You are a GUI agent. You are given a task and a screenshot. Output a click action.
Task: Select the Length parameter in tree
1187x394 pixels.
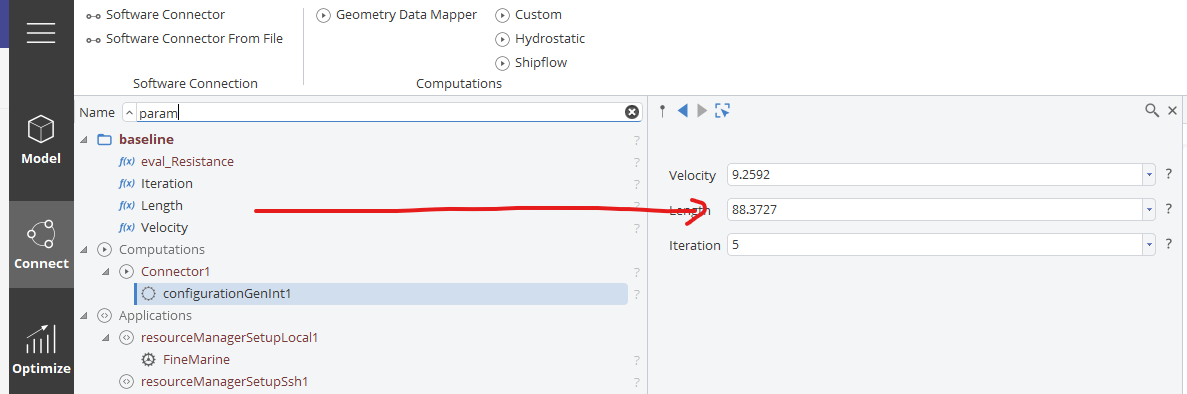(162, 205)
